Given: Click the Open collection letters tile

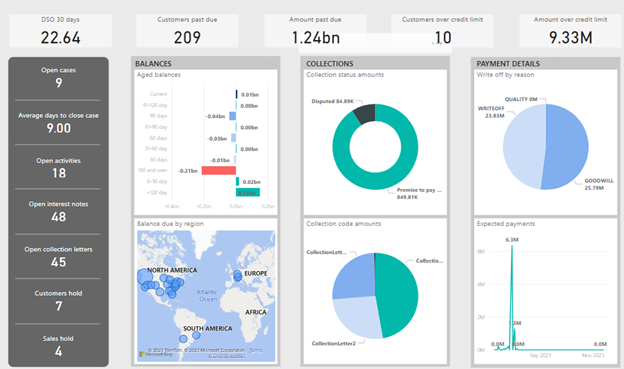Looking at the screenshot, I should click(58, 256).
